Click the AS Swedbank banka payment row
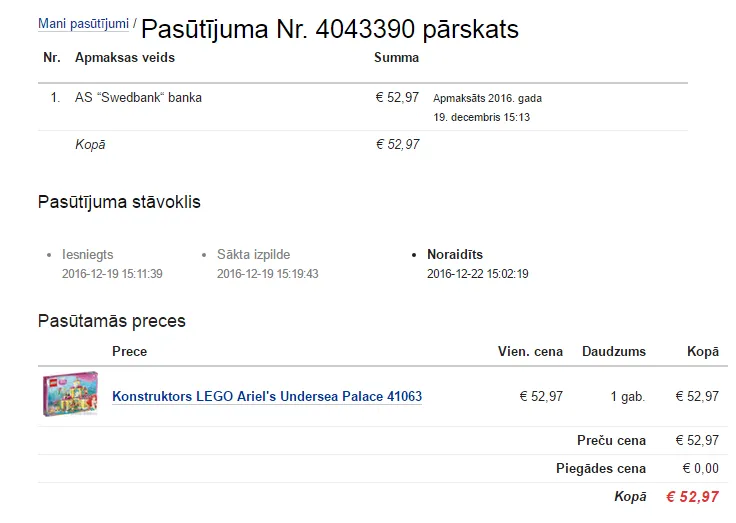This screenshot has width=736, height=523. (363, 107)
